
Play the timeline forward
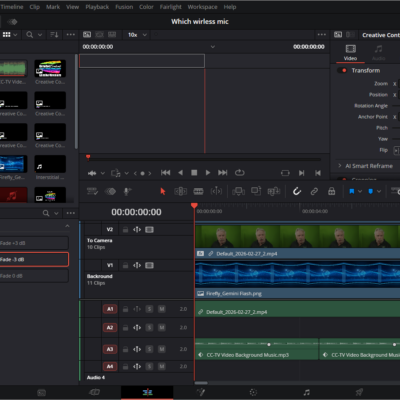coord(208,173)
